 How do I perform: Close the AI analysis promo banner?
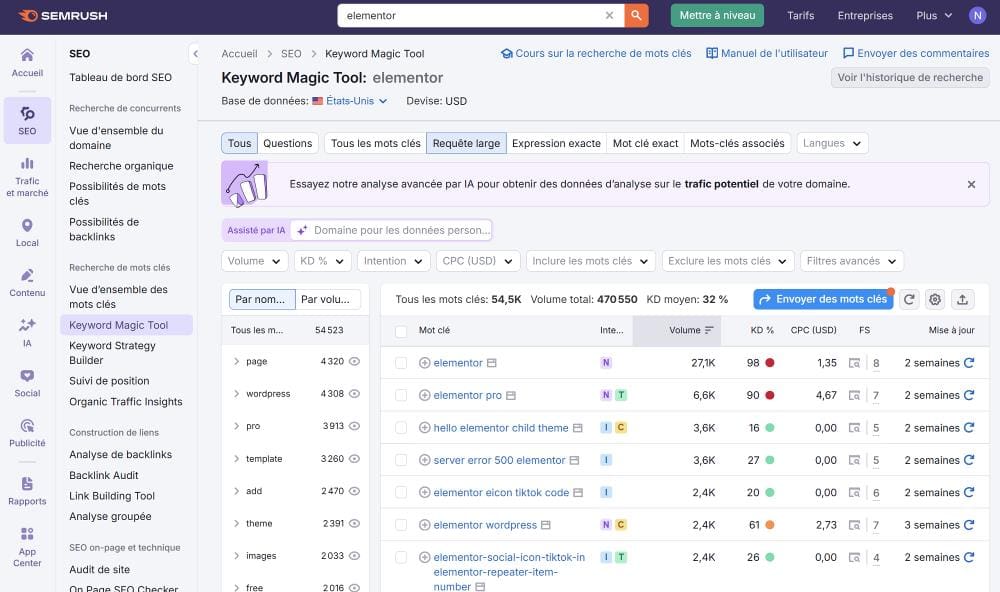[971, 184]
